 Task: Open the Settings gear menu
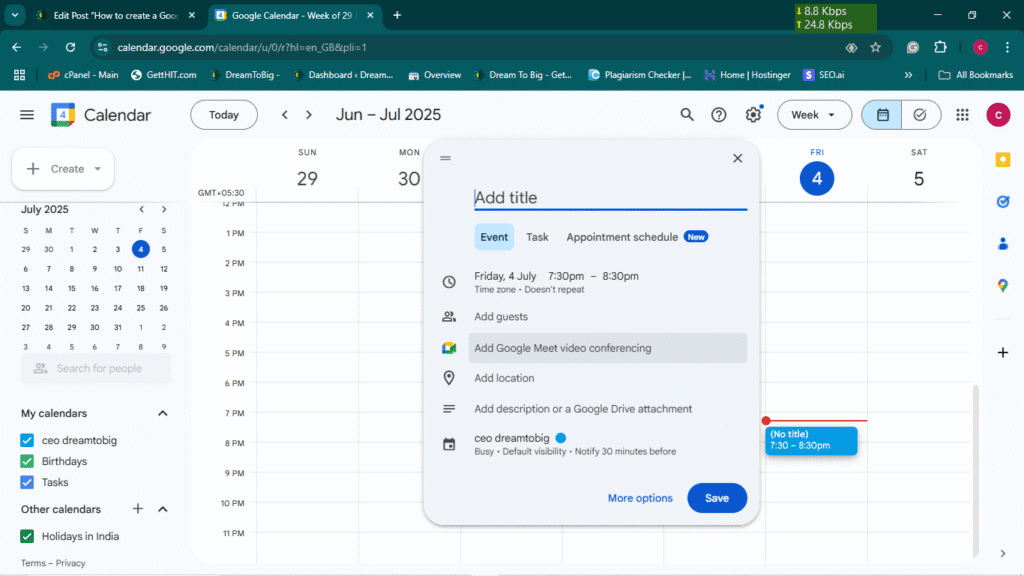pos(753,115)
